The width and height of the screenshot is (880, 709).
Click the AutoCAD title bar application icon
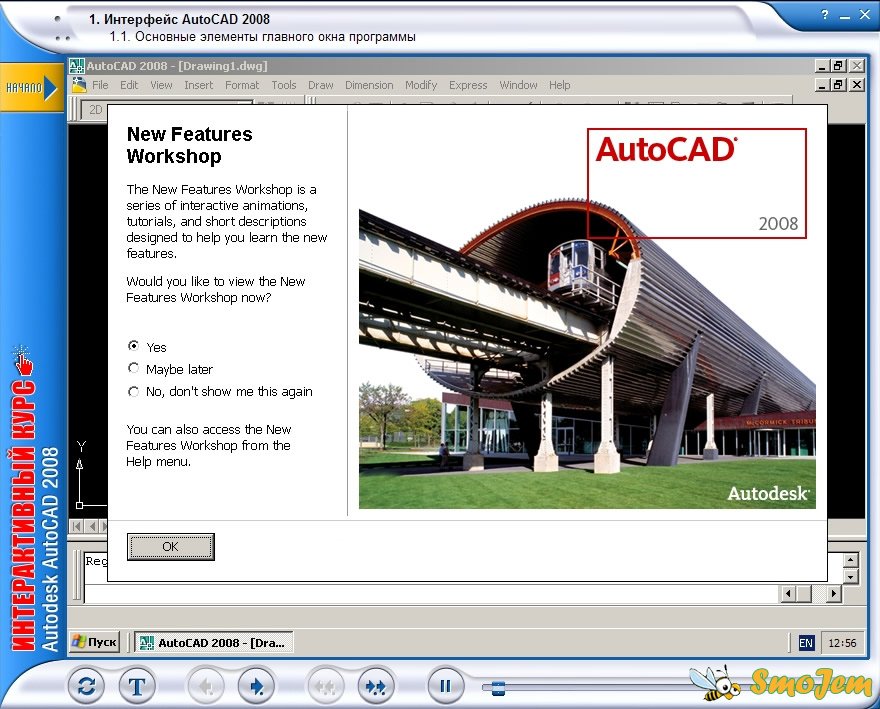pos(77,66)
